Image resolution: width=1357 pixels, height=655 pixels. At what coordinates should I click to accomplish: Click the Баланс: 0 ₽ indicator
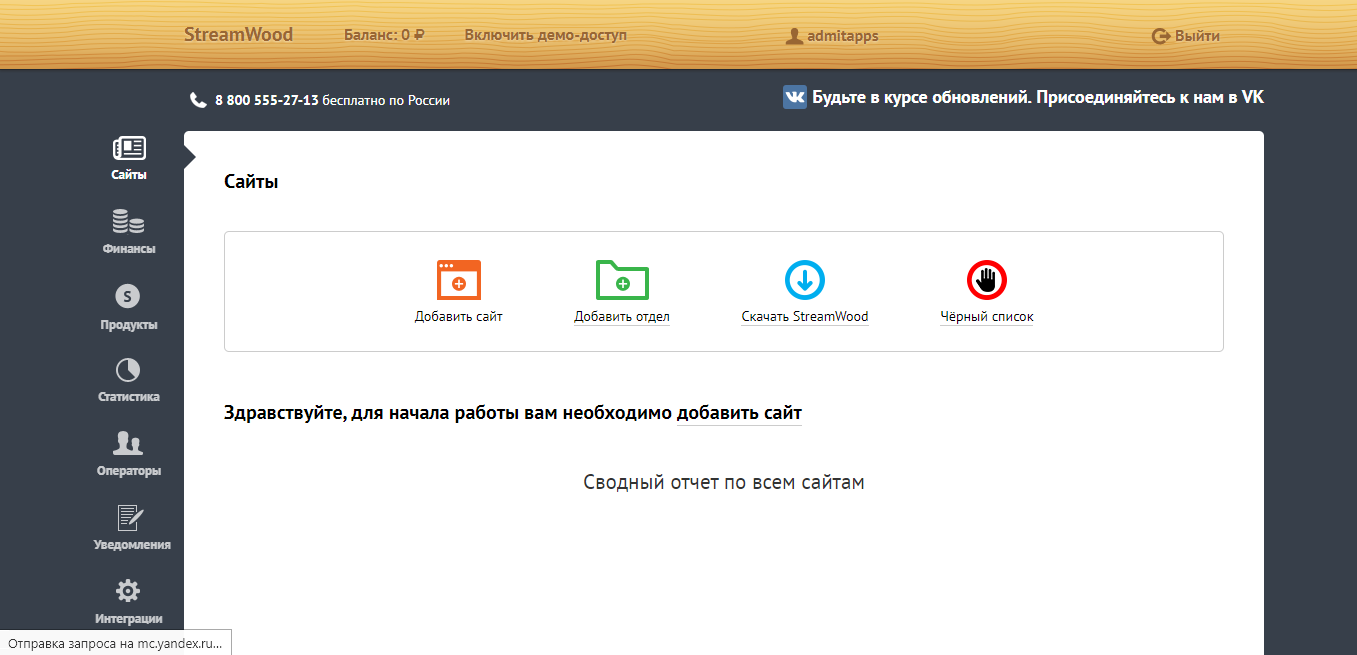[384, 35]
